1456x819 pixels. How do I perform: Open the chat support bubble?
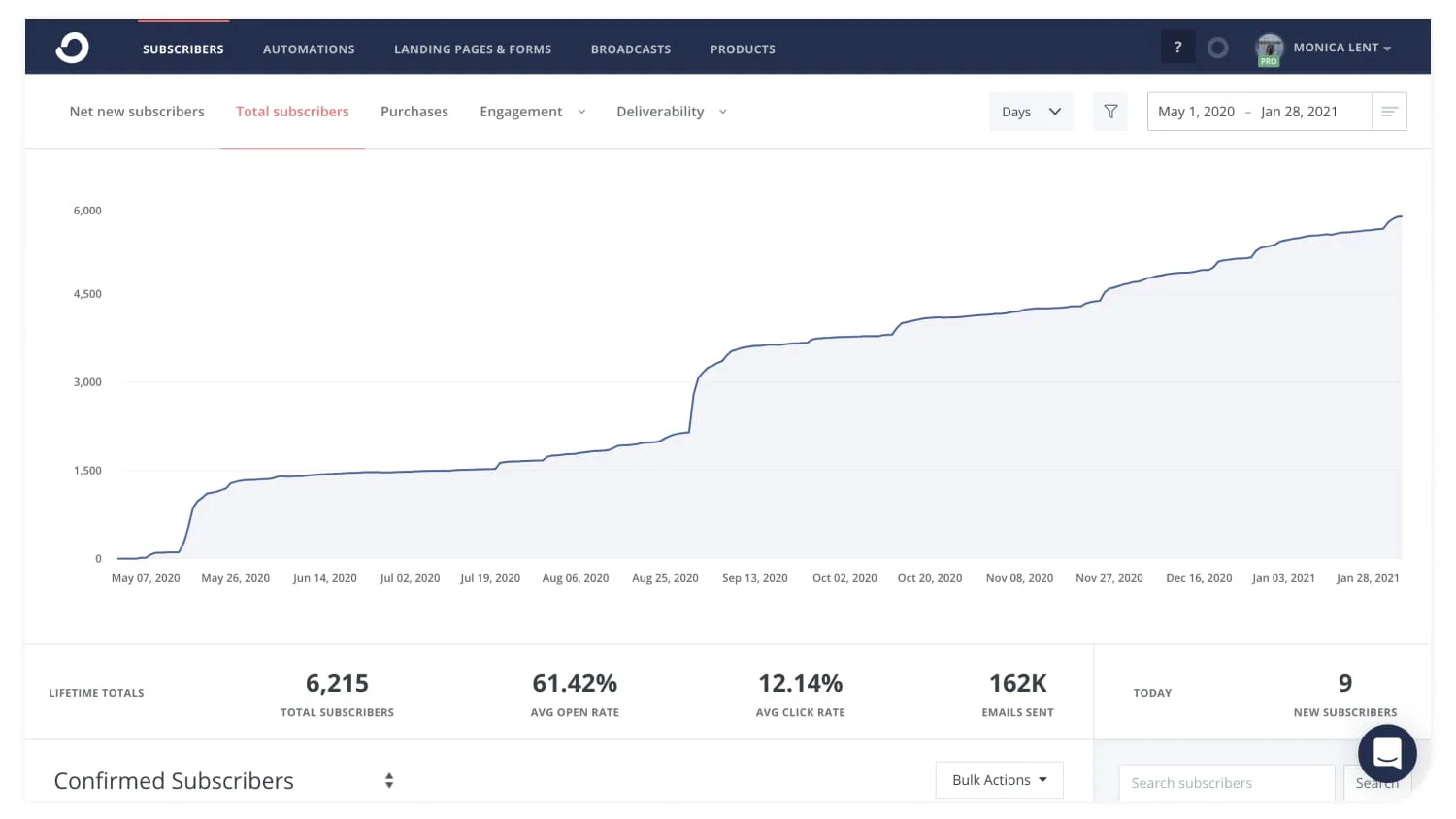click(1387, 753)
